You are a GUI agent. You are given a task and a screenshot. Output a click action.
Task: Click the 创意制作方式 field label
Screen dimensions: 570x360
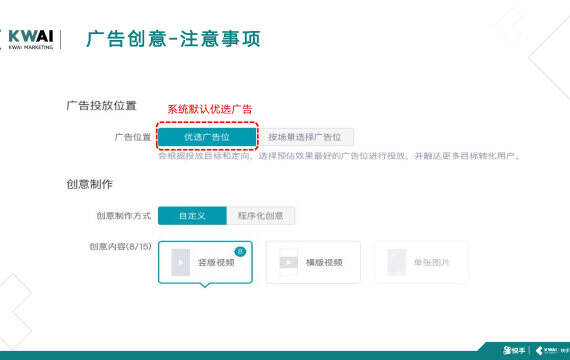124,216
